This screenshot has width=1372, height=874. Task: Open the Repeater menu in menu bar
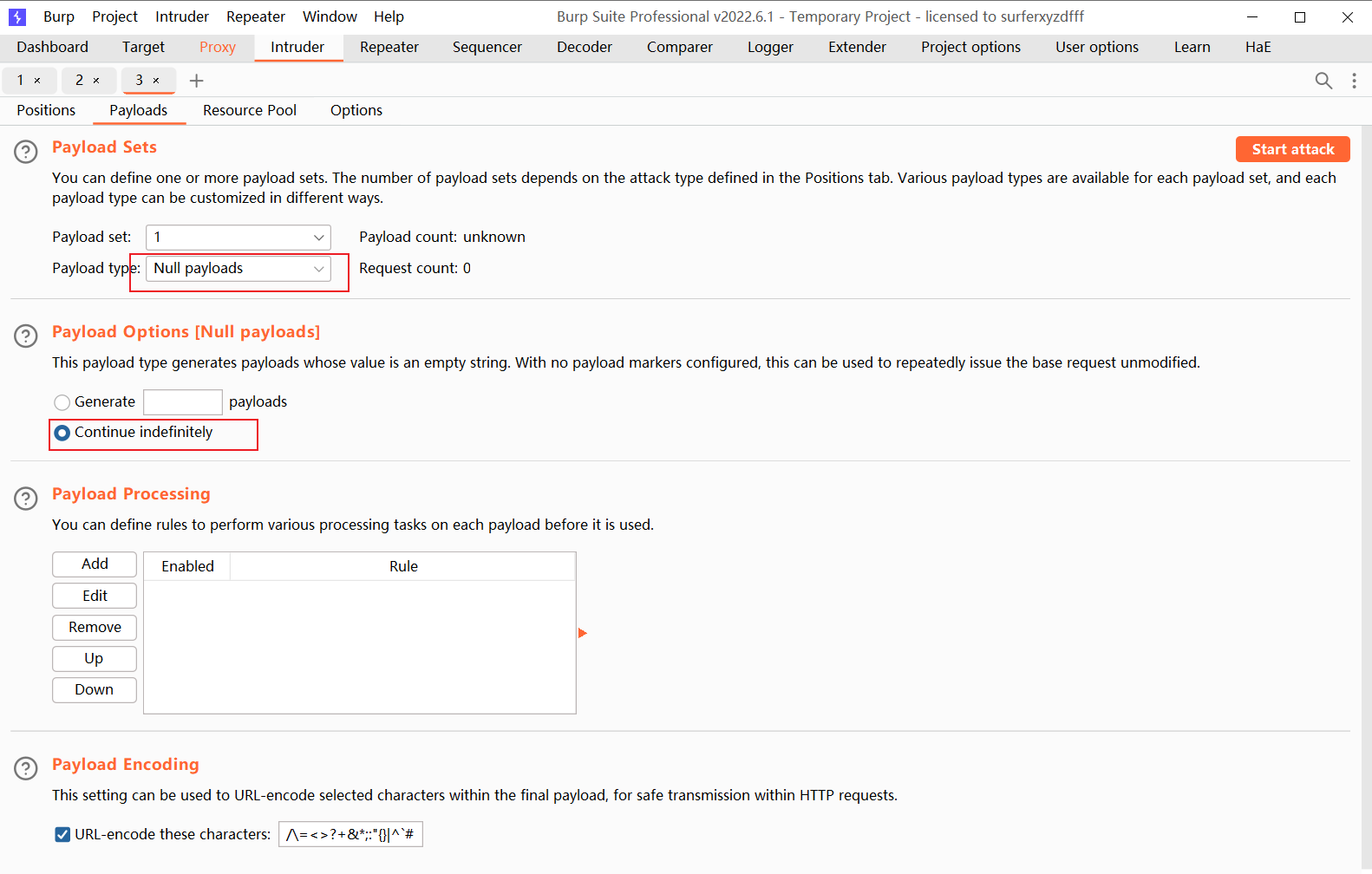[256, 16]
